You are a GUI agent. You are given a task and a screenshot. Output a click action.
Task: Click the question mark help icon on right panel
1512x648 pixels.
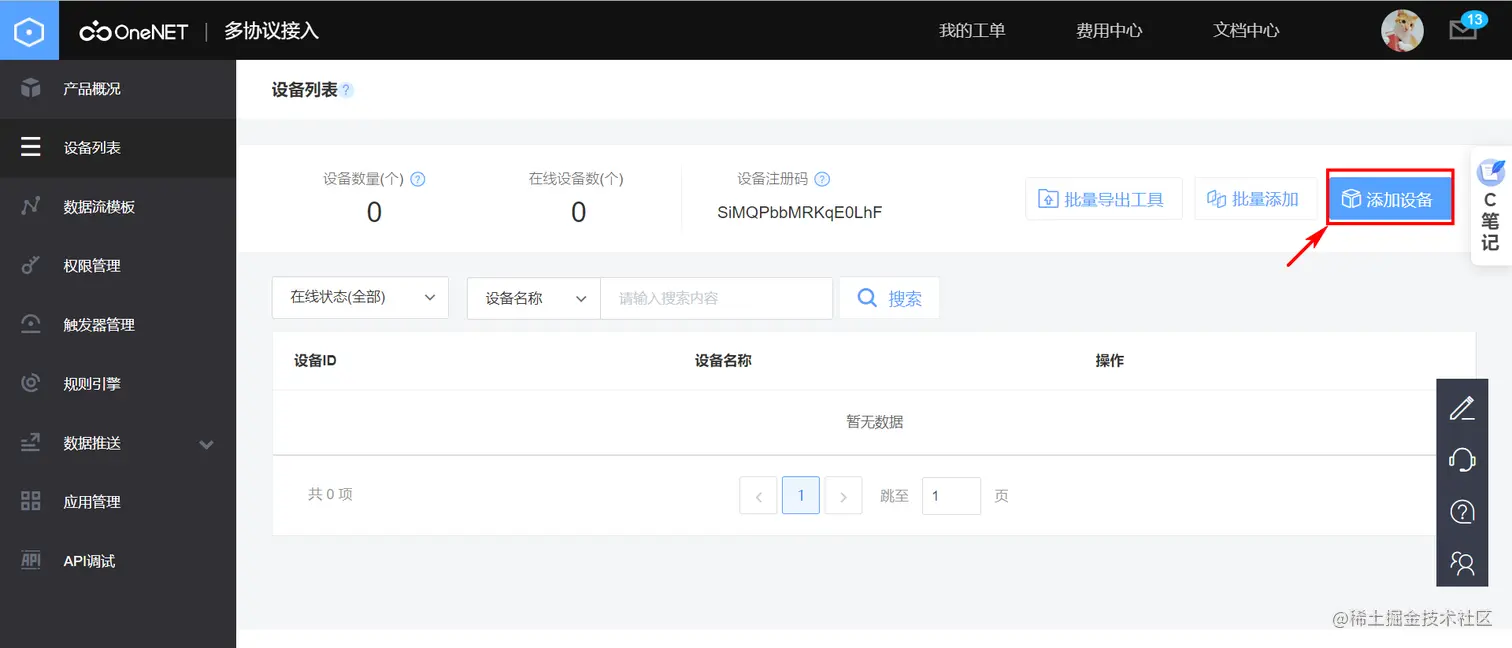pyautogui.click(x=1462, y=512)
